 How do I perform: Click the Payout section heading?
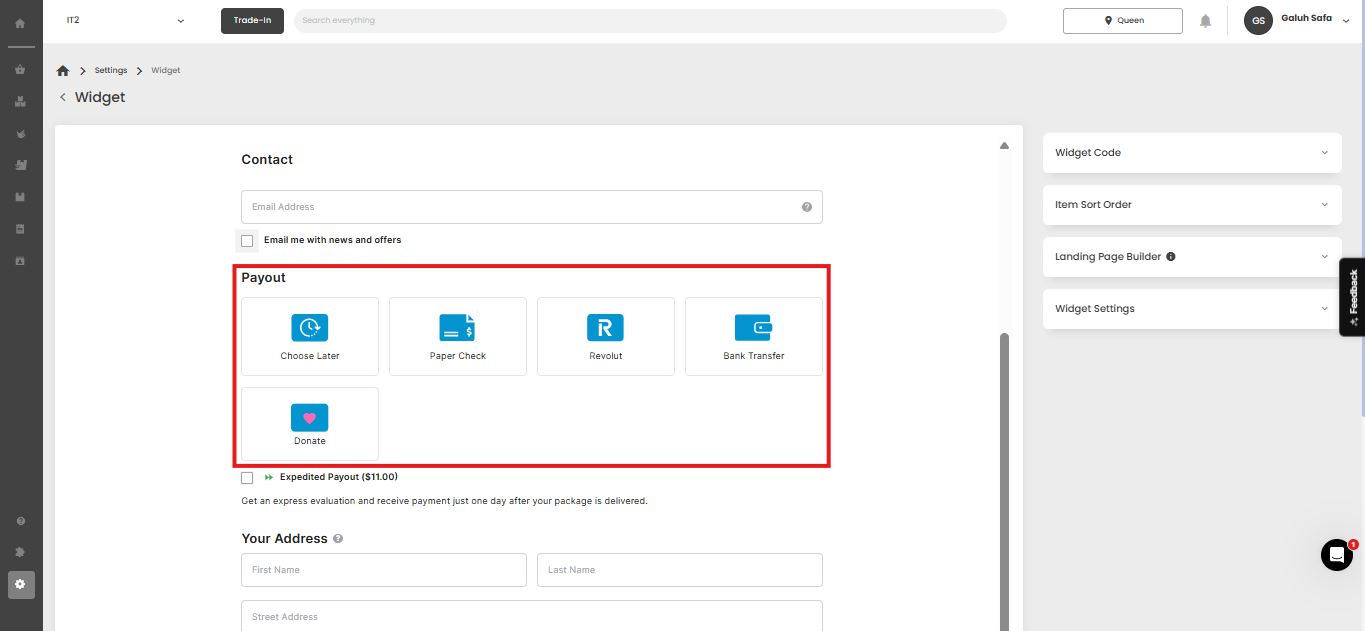click(x=263, y=278)
